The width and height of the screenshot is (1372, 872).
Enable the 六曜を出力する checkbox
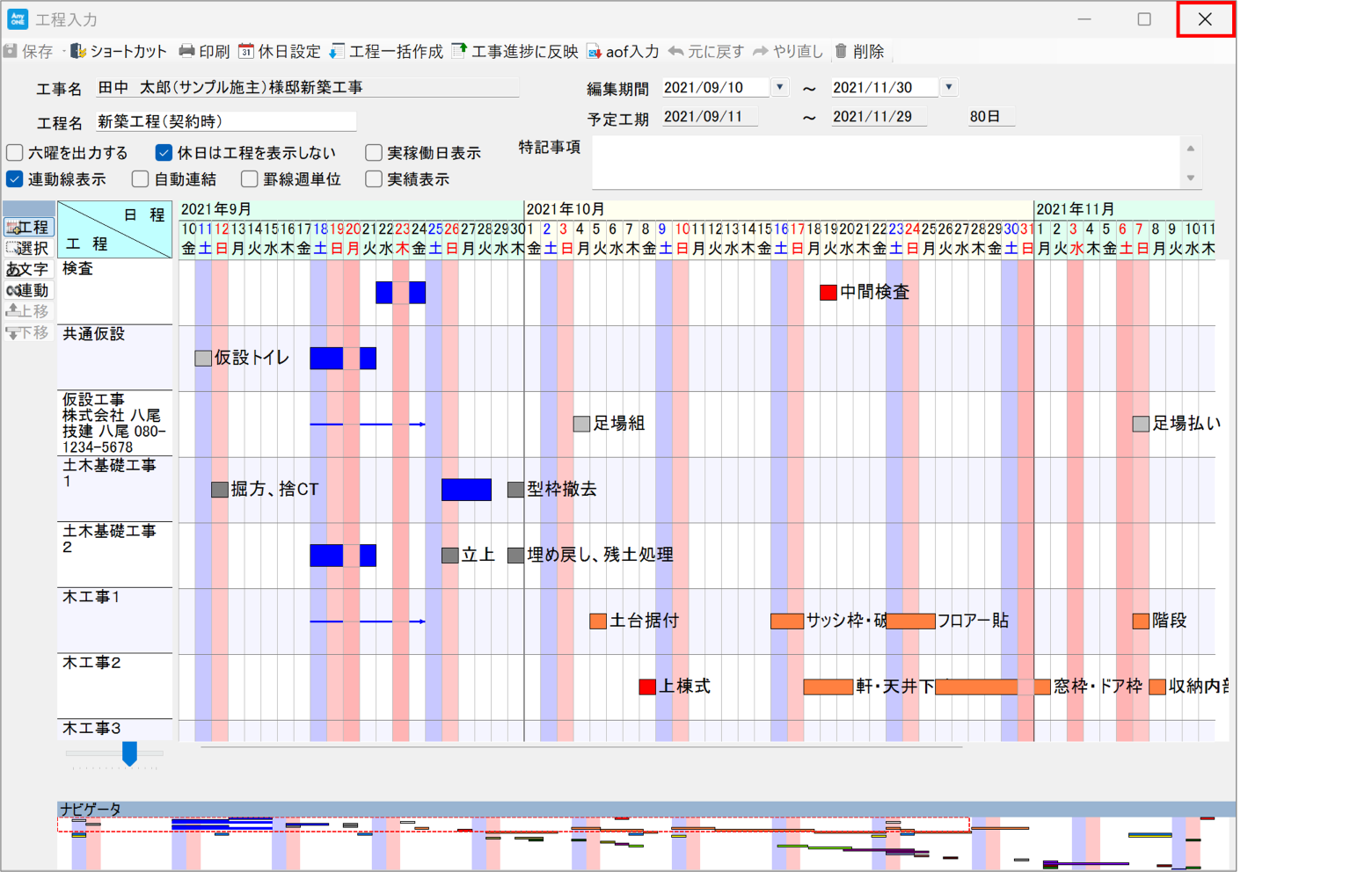coord(15,153)
